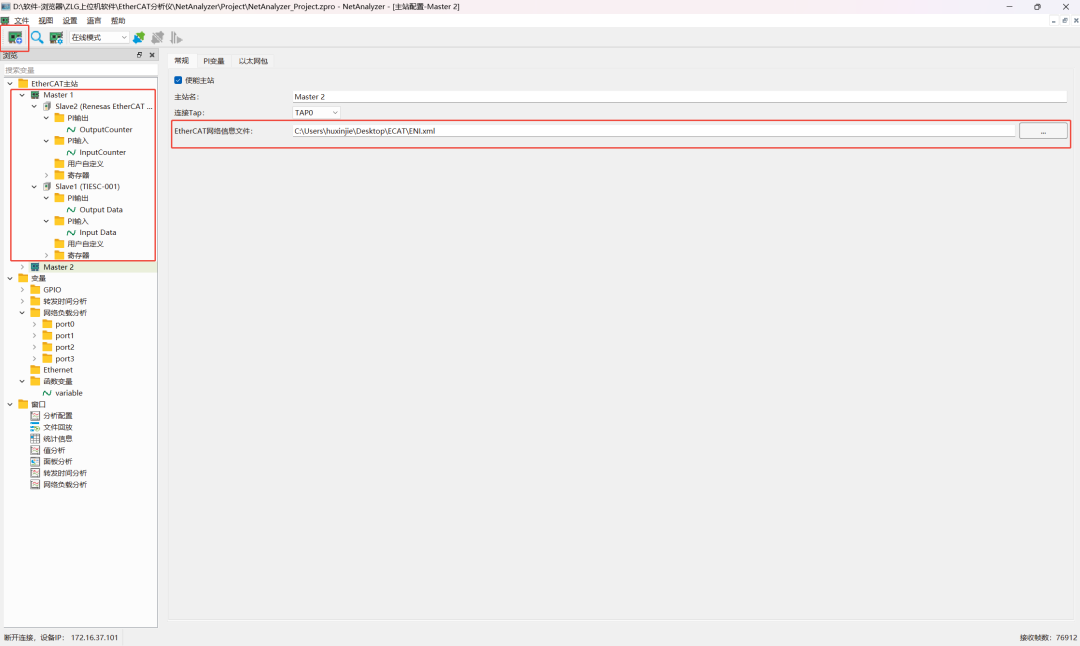Expand 寄存器 folder under Slave1

pyautogui.click(x=47, y=255)
